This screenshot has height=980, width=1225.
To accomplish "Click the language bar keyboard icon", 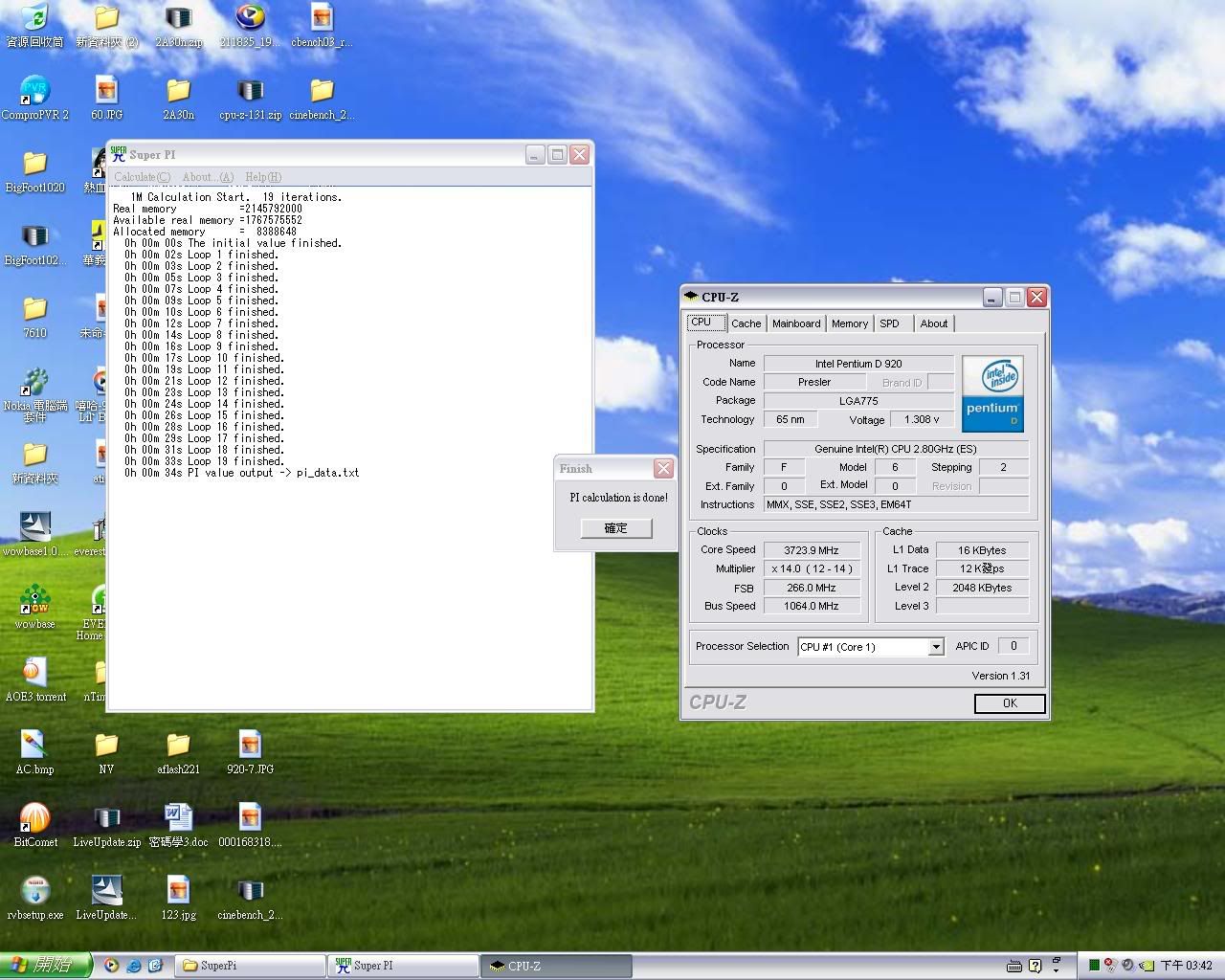I will coord(1014,966).
